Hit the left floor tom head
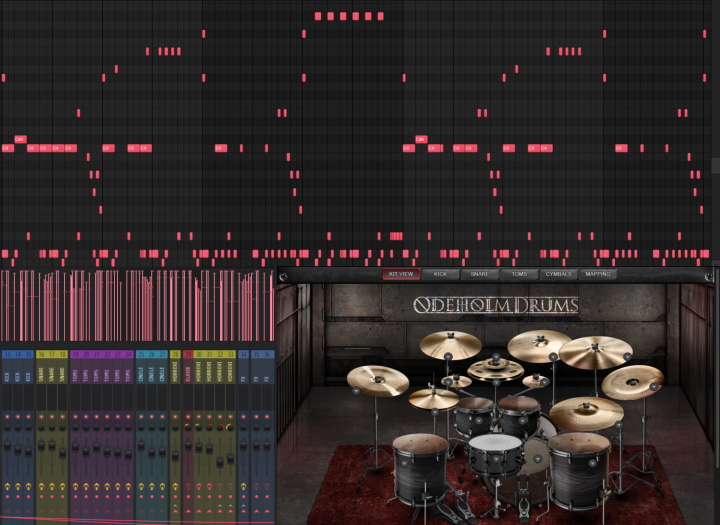720x525 pixels. tap(420, 442)
